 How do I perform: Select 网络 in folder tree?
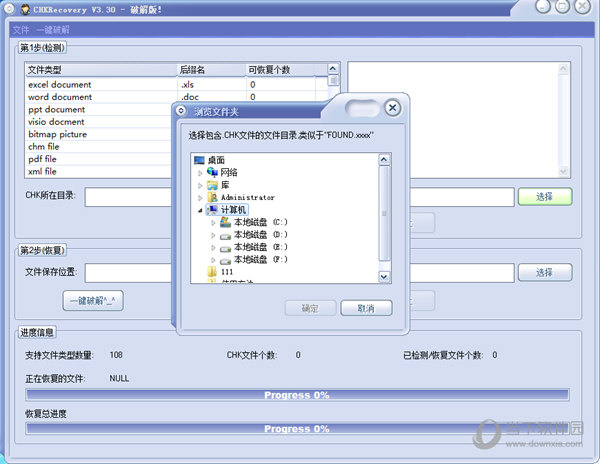pyautogui.click(x=229, y=173)
